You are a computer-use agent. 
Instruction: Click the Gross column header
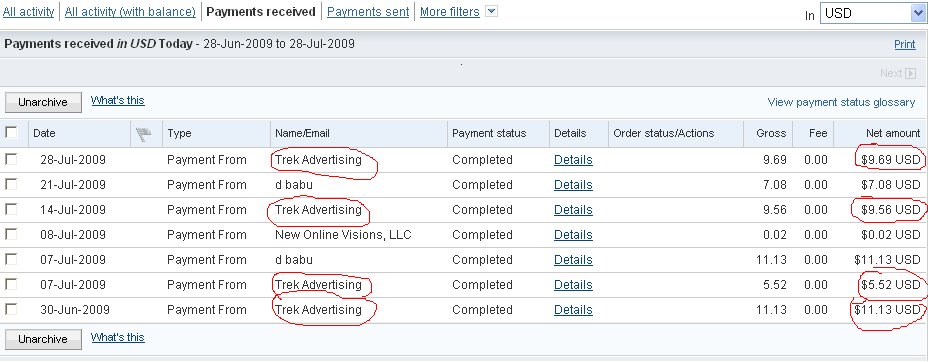tap(771, 133)
